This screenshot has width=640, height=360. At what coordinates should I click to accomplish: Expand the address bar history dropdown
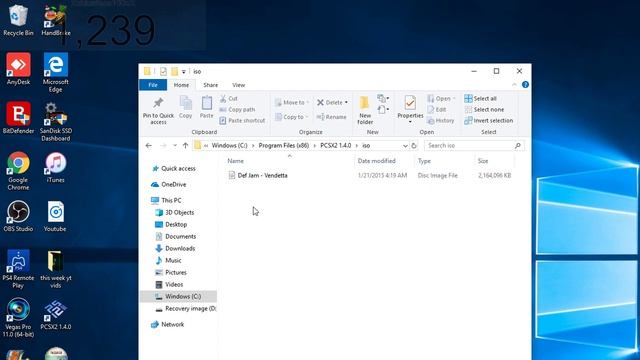coord(405,145)
